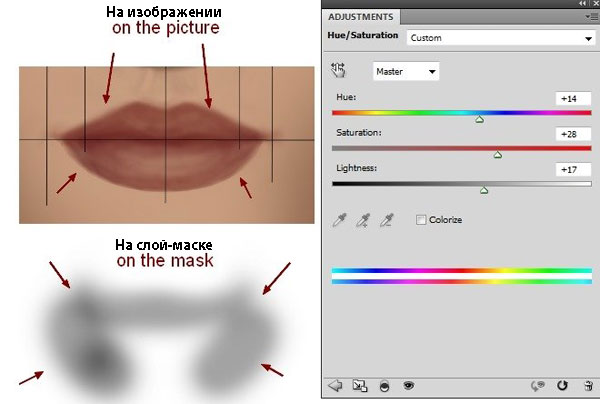
Task: Click the Saturation slider handle
Action: coord(497,155)
